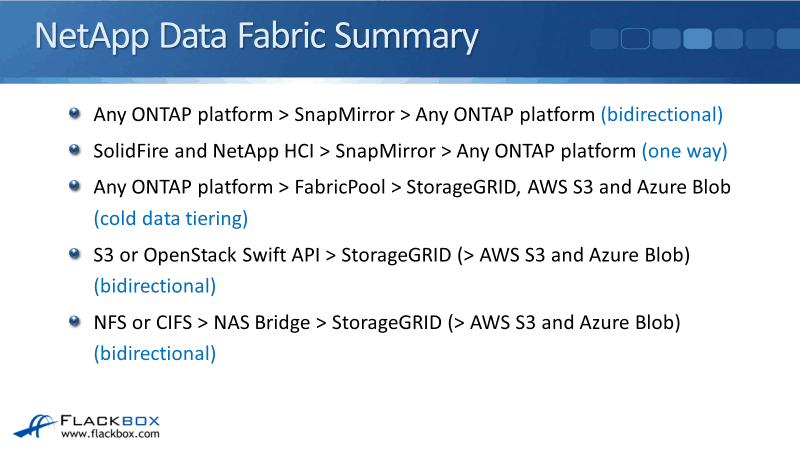Click '(bidirectional)' on the first bullet line
Image resolution: width=800 pixels, height=450 pixels.
[x=661, y=114]
